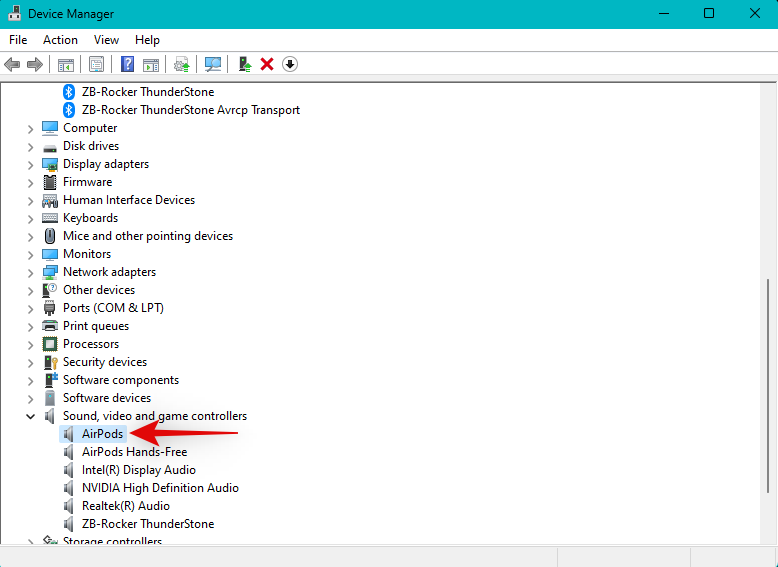Image resolution: width=778 pixels, height=567 pixels.
Task: Expand the Monitors node
Action: pyautogui.click(x=30, y=255)
